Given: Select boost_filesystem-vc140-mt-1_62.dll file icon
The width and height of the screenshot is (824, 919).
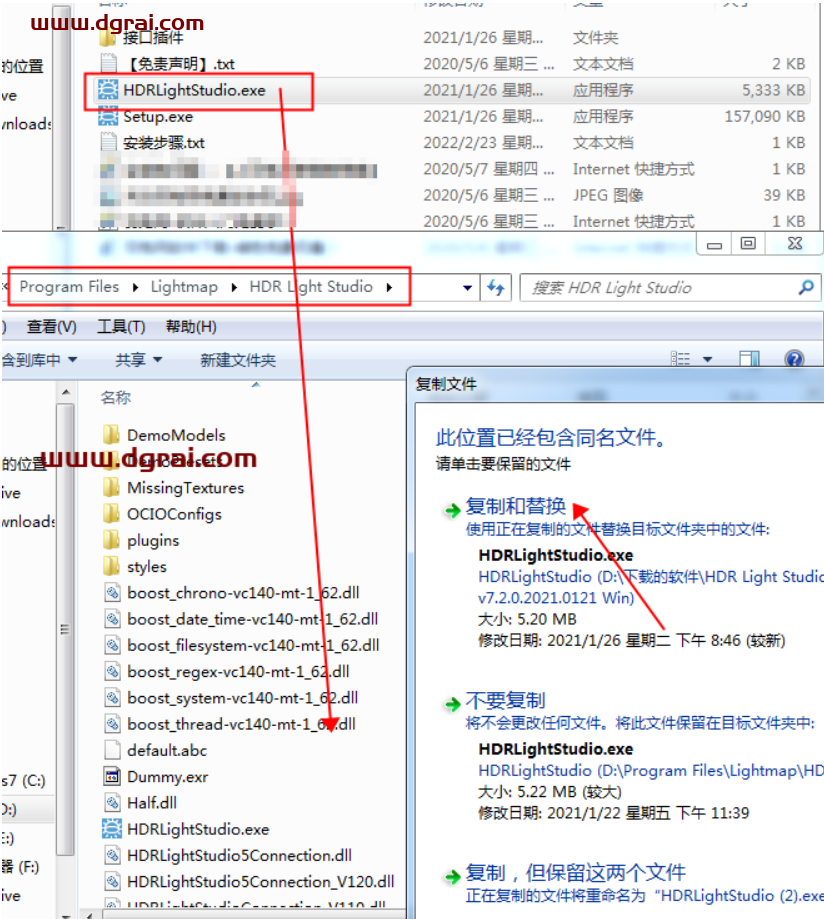Looking at the screenshot, I should coord(112,645).
